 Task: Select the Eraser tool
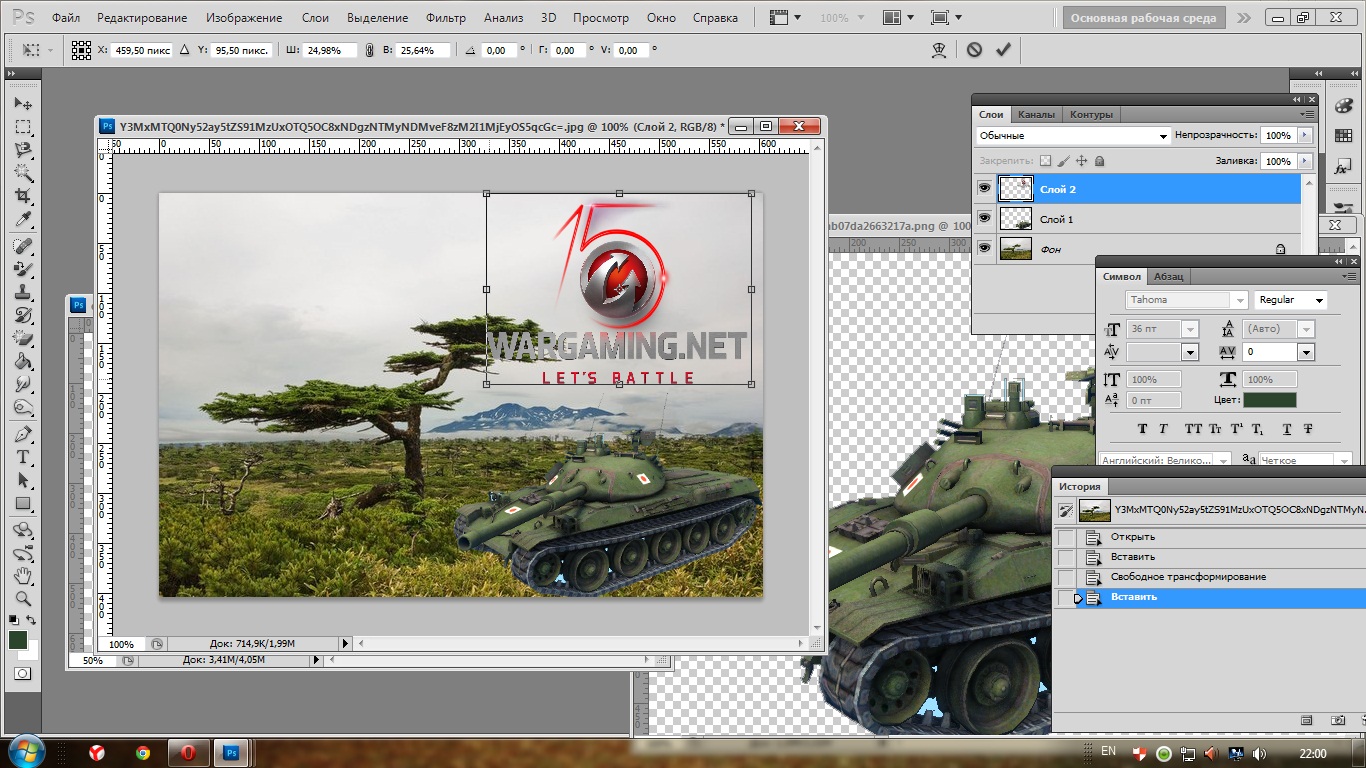click(x=23, y=338)
